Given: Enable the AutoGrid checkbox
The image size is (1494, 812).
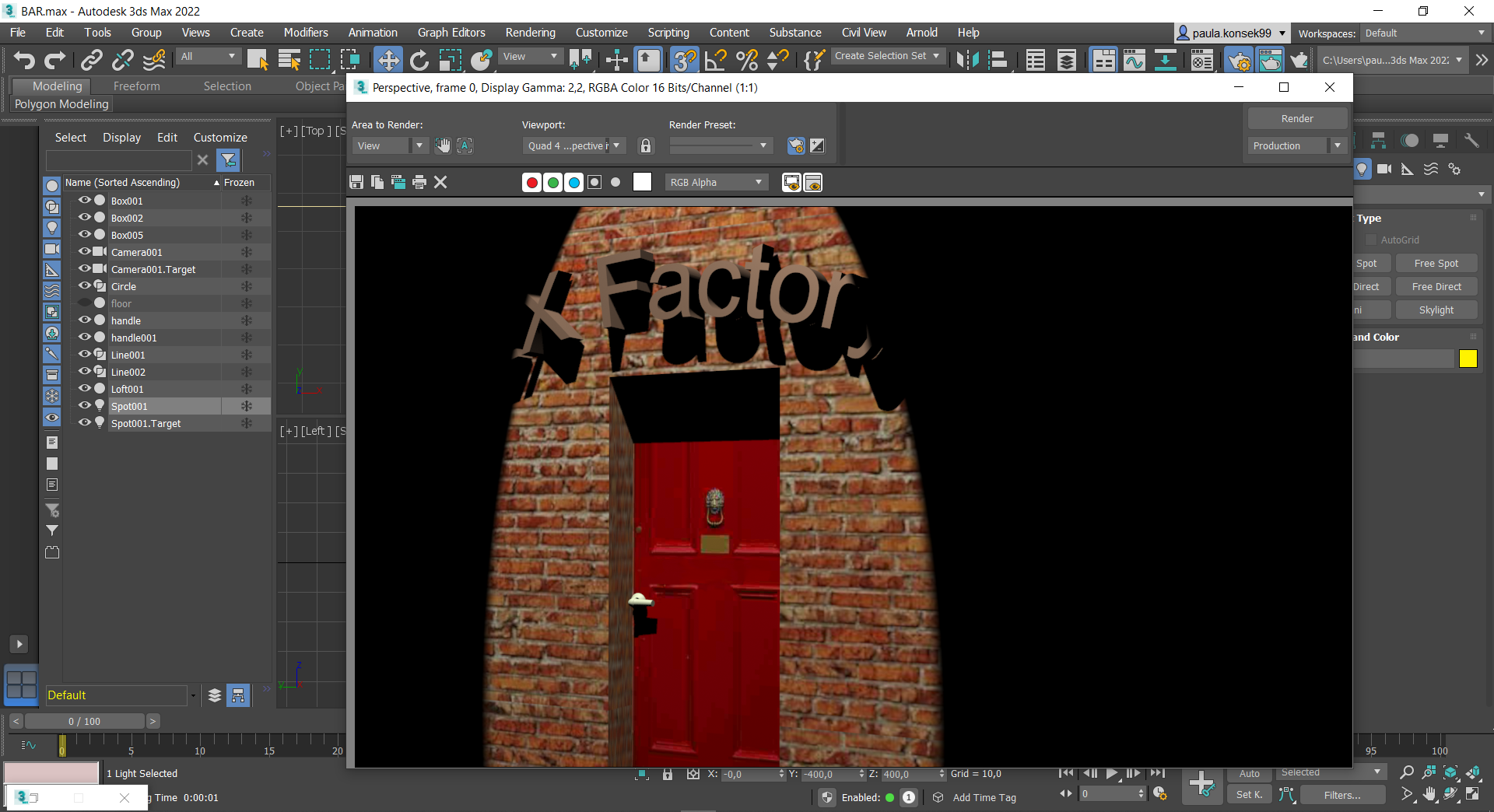Looking at the screenshot, I should [x=1371, y=240].
